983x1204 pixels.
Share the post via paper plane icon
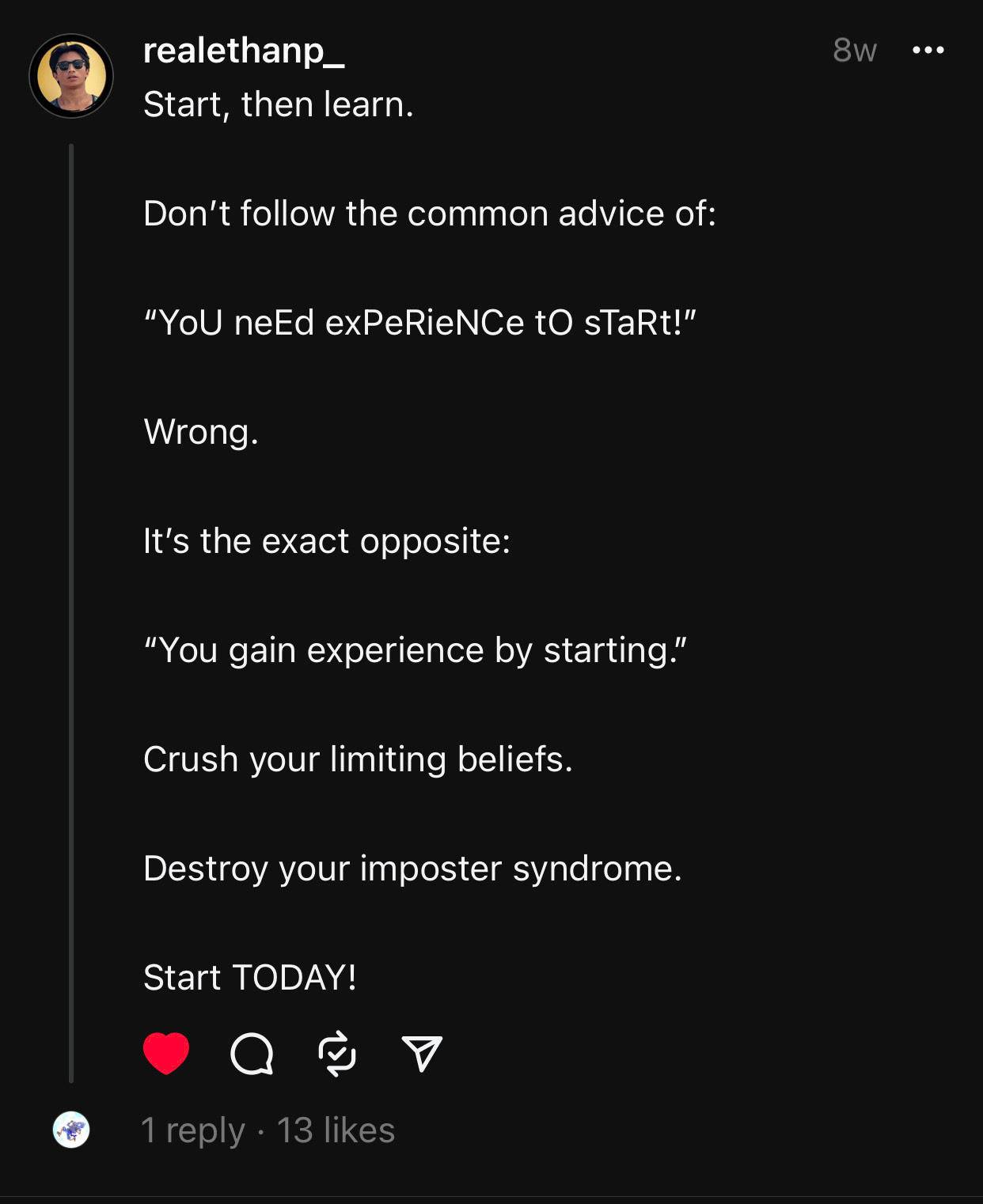point(422,1053)
